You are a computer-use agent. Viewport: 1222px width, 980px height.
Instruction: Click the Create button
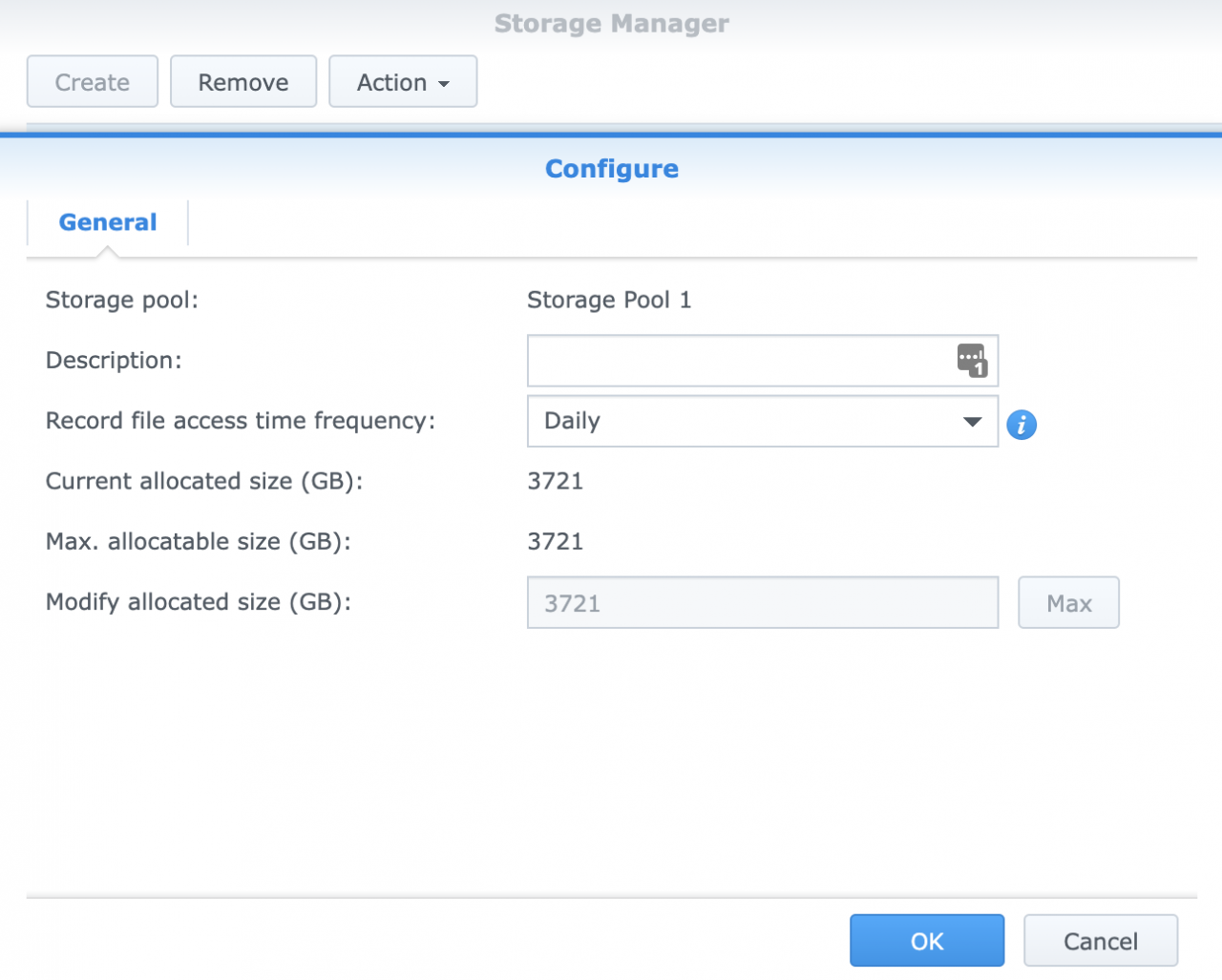(92, 81)
